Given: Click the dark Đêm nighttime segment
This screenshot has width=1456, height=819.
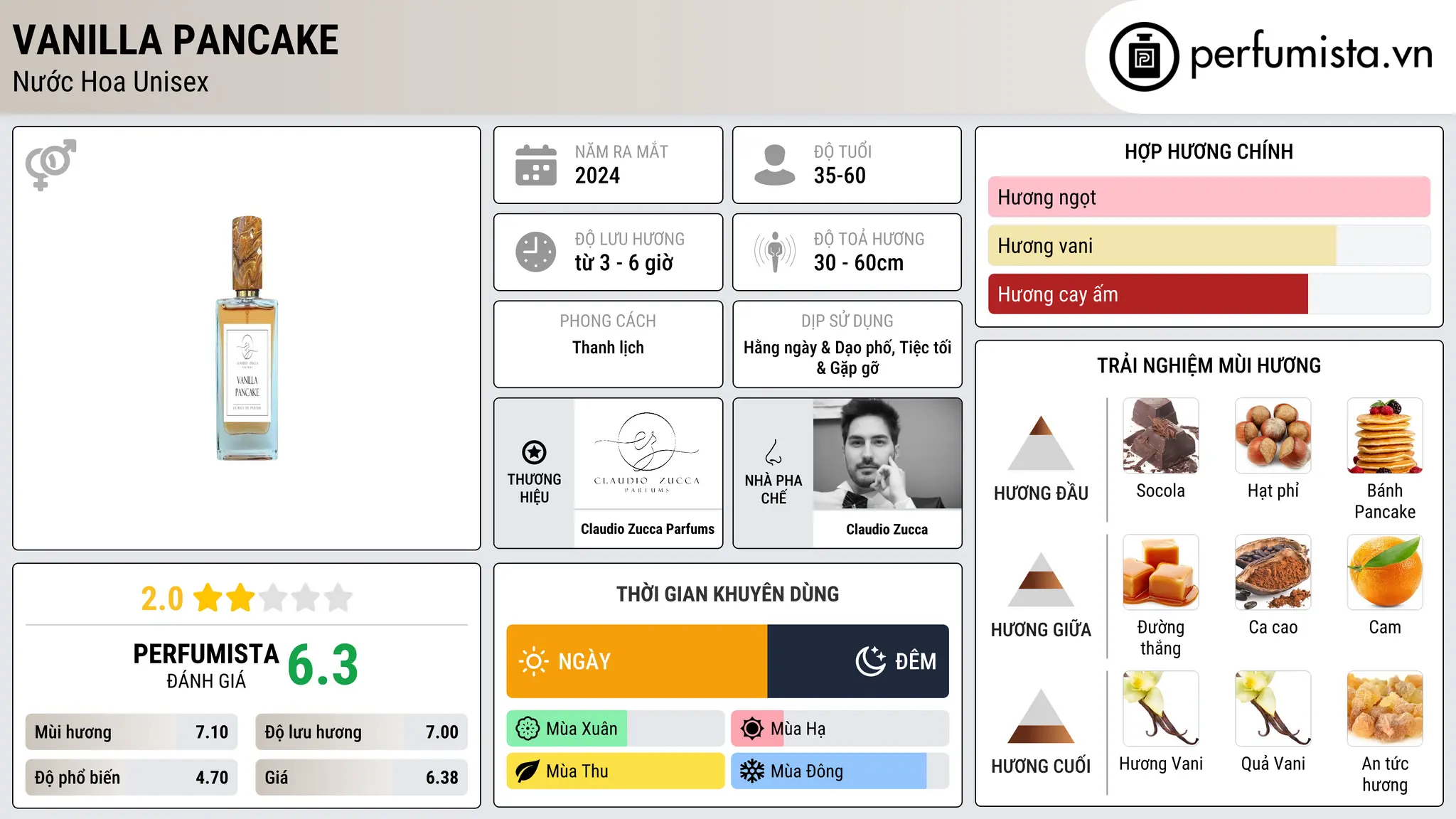Looking at the screenshot, I should pyautogui.click(x=858, y=661).
